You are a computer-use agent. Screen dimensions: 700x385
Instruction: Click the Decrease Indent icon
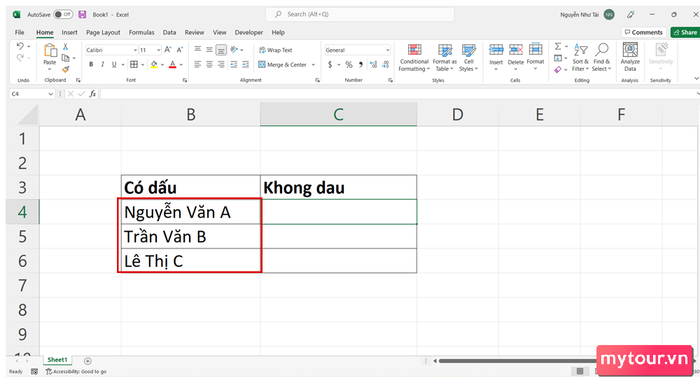(x=233, y=65)
